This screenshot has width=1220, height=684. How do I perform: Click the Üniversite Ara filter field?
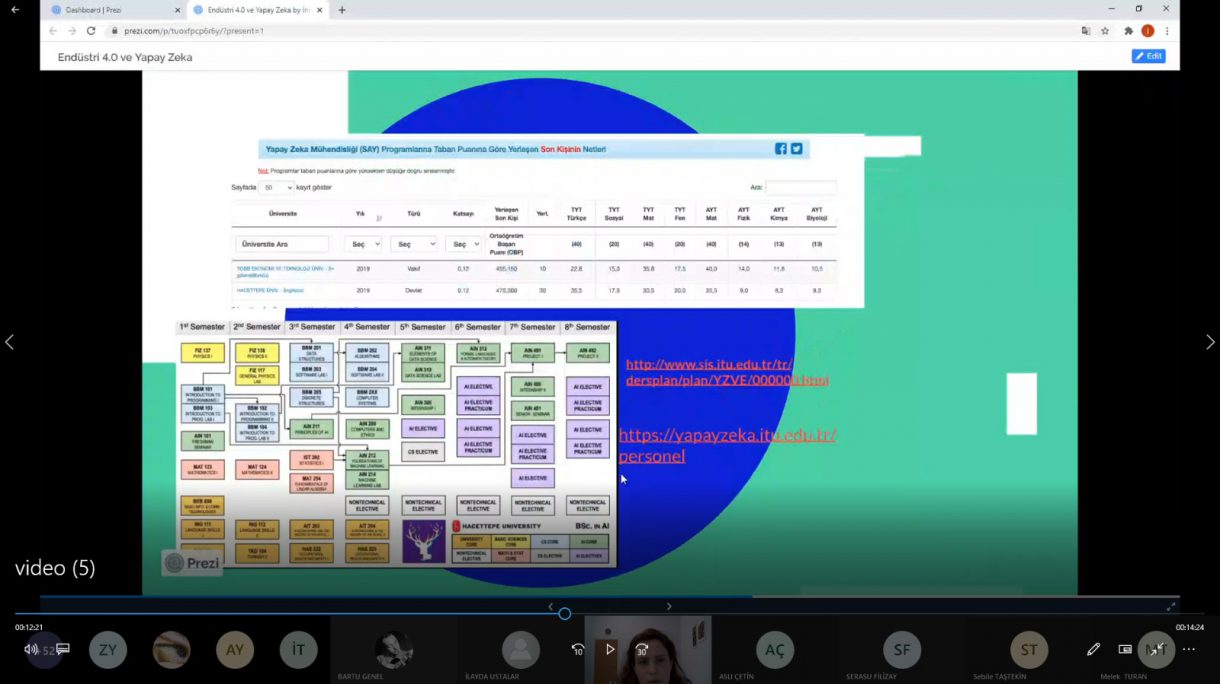(282, 244)
